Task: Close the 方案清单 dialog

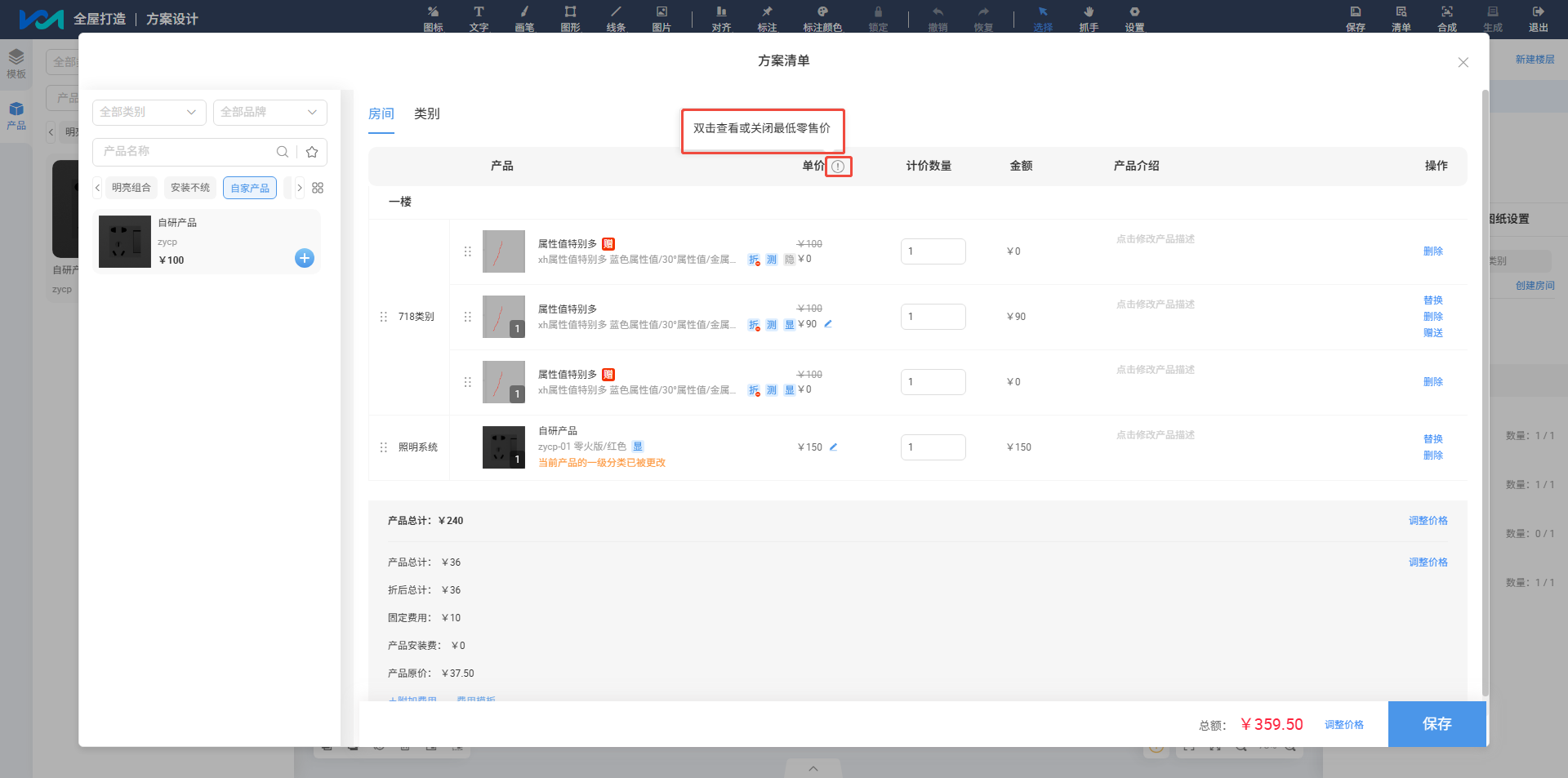Action: (1463, 62)
